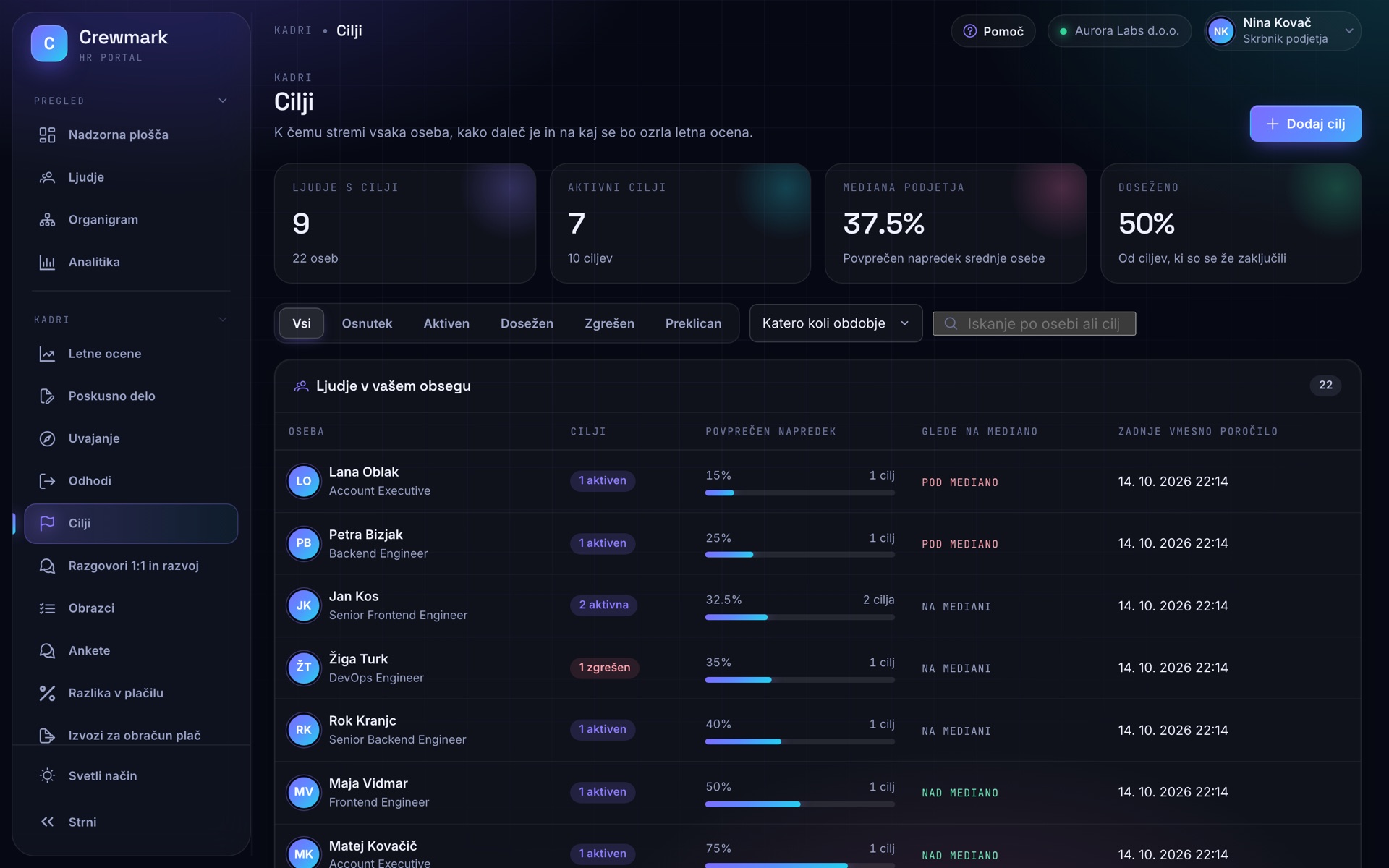
Task: Open Katero koli obdobje period dropdown
Action: 836,323
